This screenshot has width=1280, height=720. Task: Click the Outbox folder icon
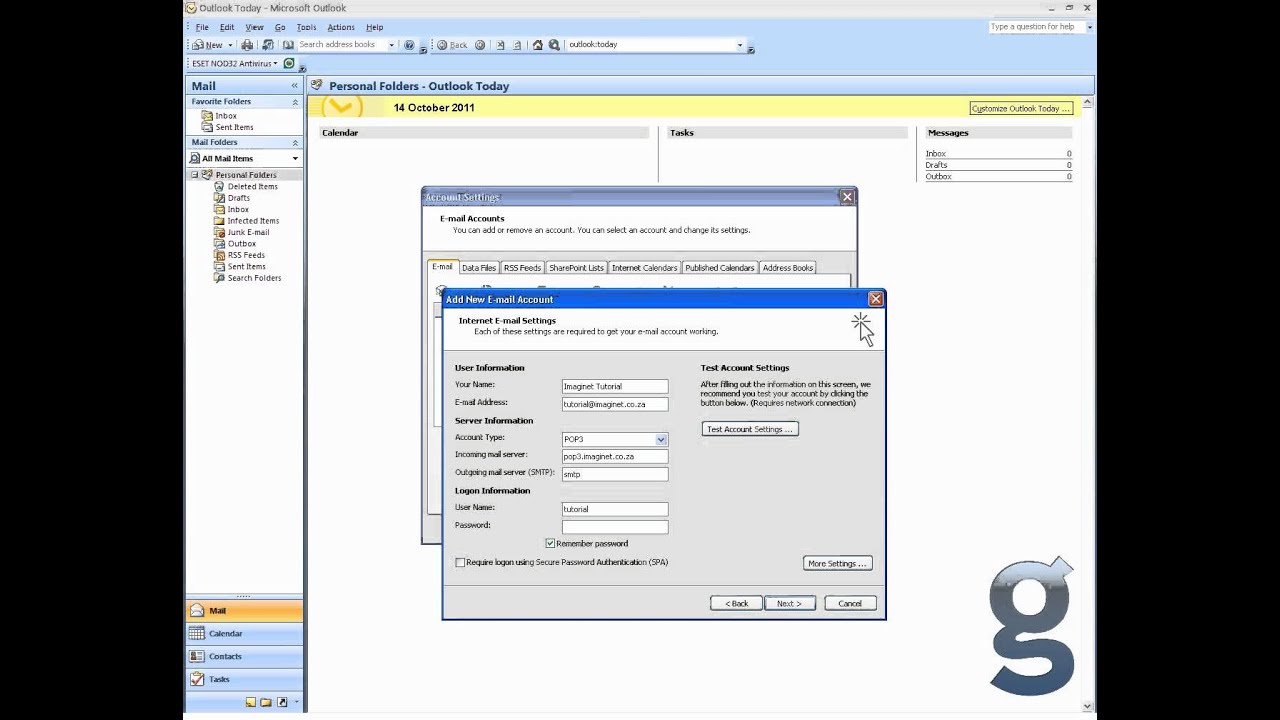(x=219, y=243)
